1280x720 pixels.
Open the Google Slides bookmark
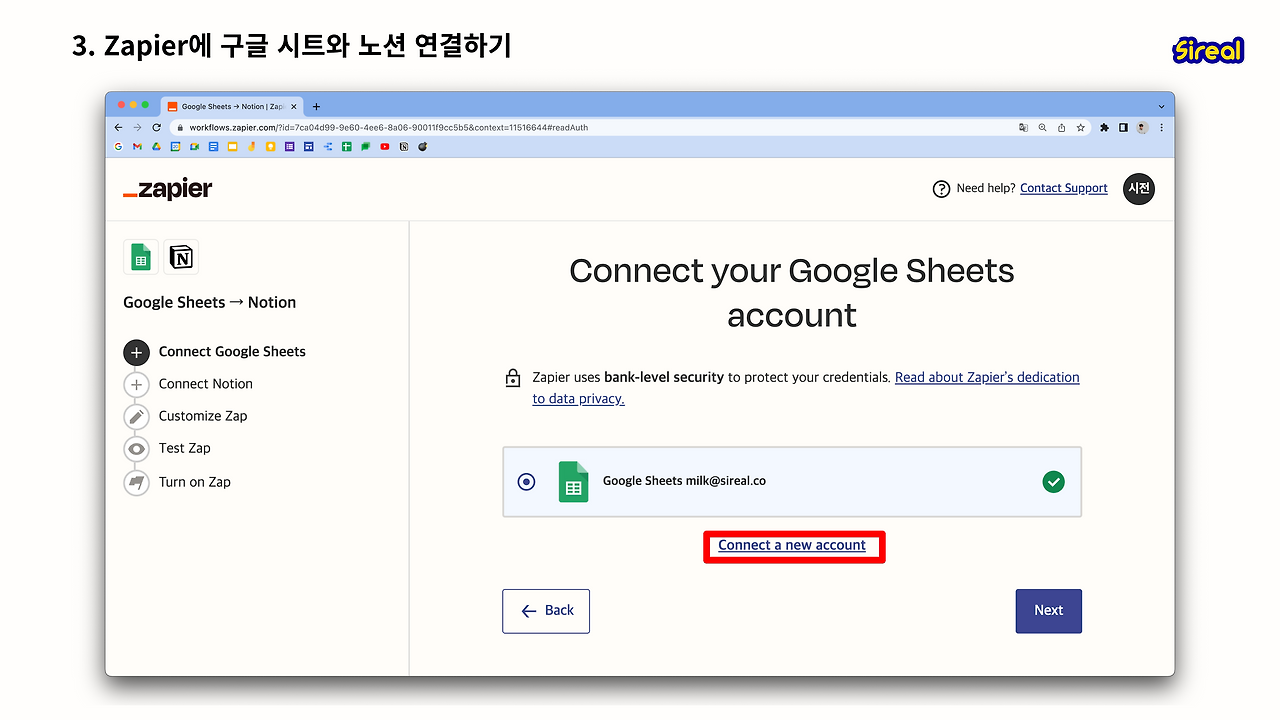click(232, 147)
